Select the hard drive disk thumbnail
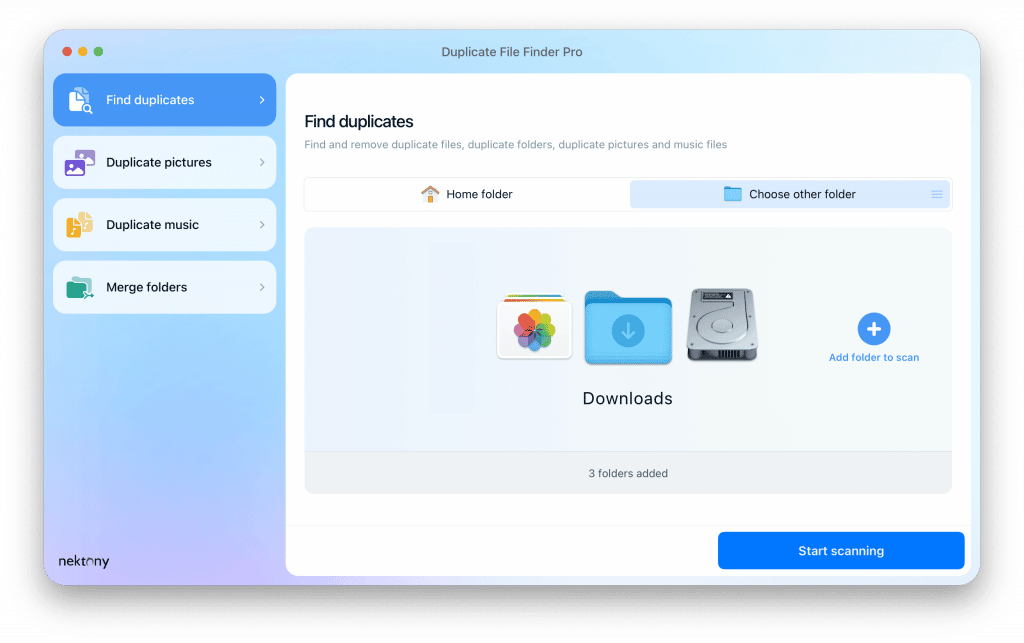1024x643 pixels. point(722,324)
